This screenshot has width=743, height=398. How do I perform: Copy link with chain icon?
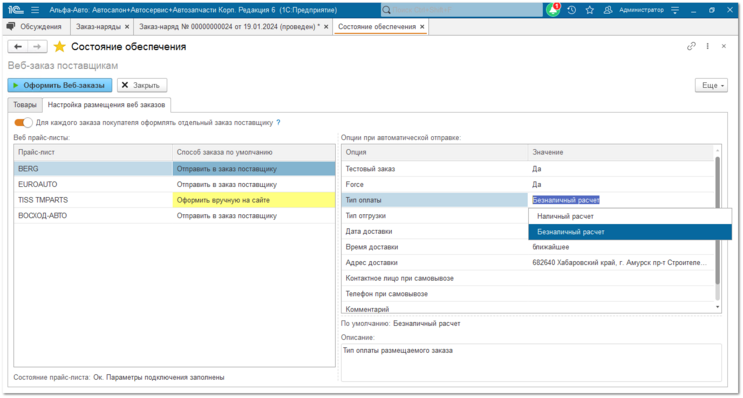point(691,46)
